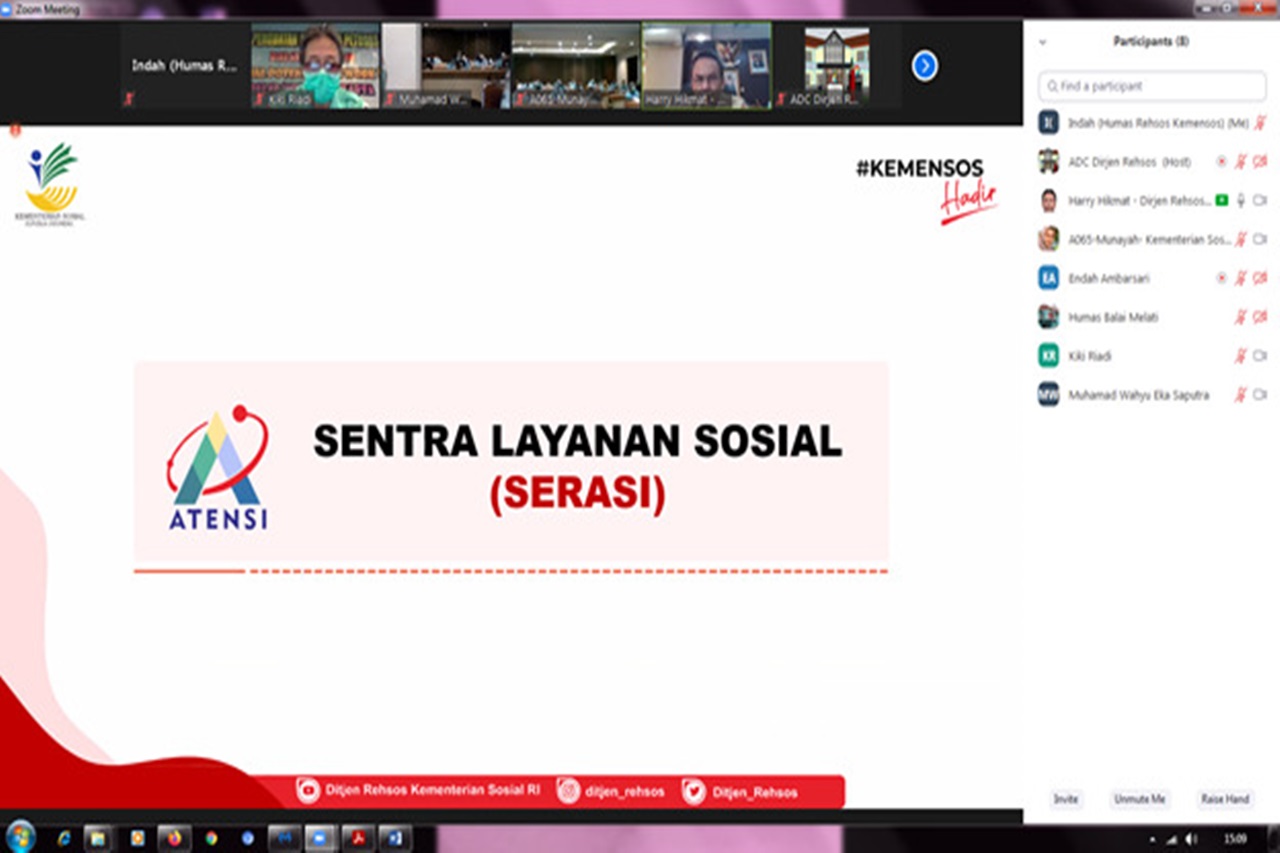
Task: Select A065-Munayah video thumbnail
Action: click(576, 66)
